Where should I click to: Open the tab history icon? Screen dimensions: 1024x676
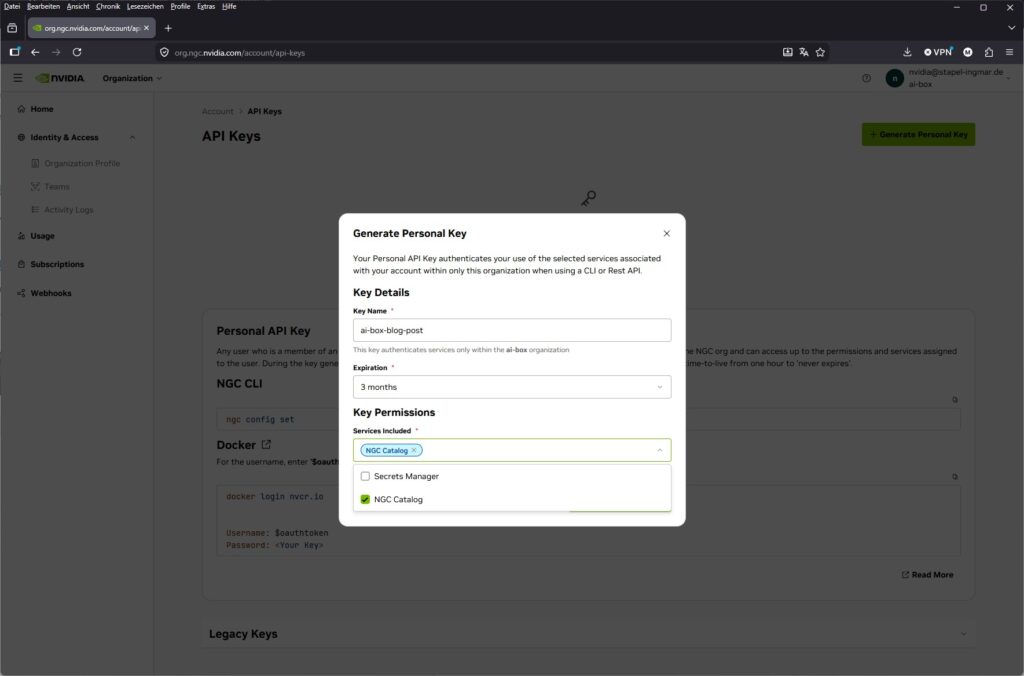pyautogui.click(x=12, y=28)
